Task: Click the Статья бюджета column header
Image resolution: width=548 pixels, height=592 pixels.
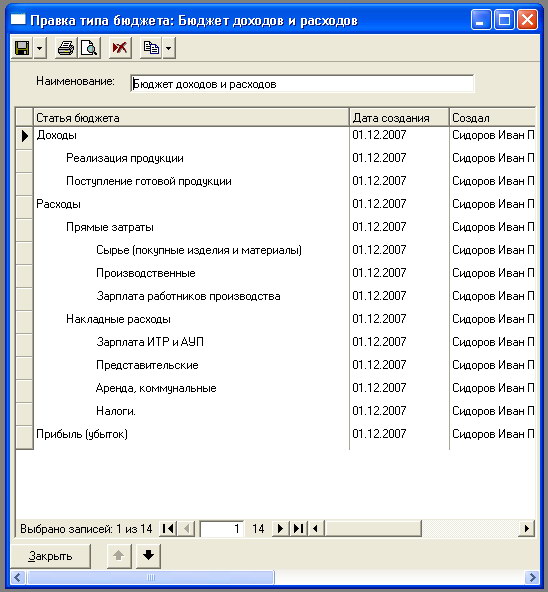Action: coord(191,118)
